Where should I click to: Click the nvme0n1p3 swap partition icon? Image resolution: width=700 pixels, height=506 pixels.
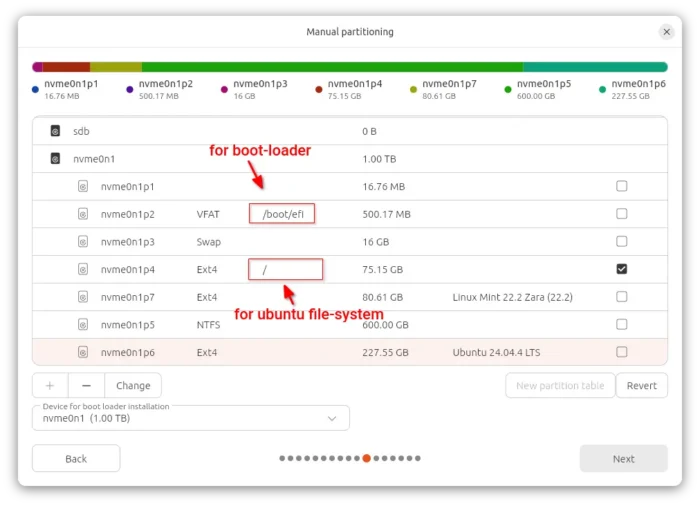coord(83,242)
